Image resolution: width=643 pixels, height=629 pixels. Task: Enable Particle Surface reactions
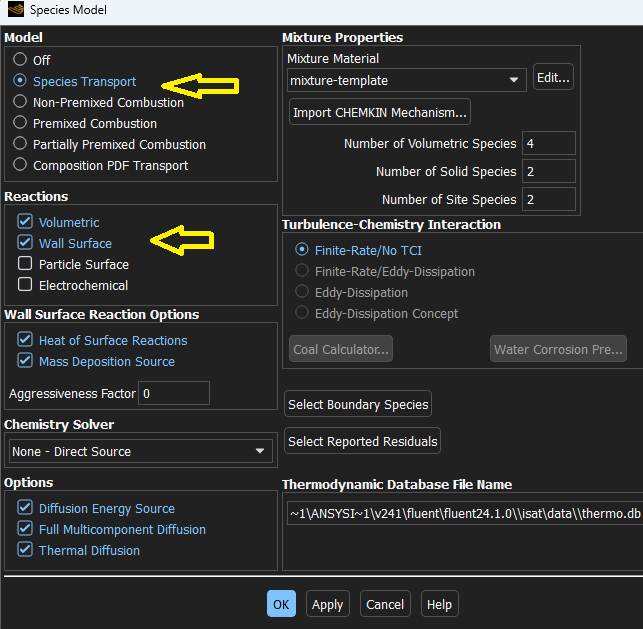[25, 264]
